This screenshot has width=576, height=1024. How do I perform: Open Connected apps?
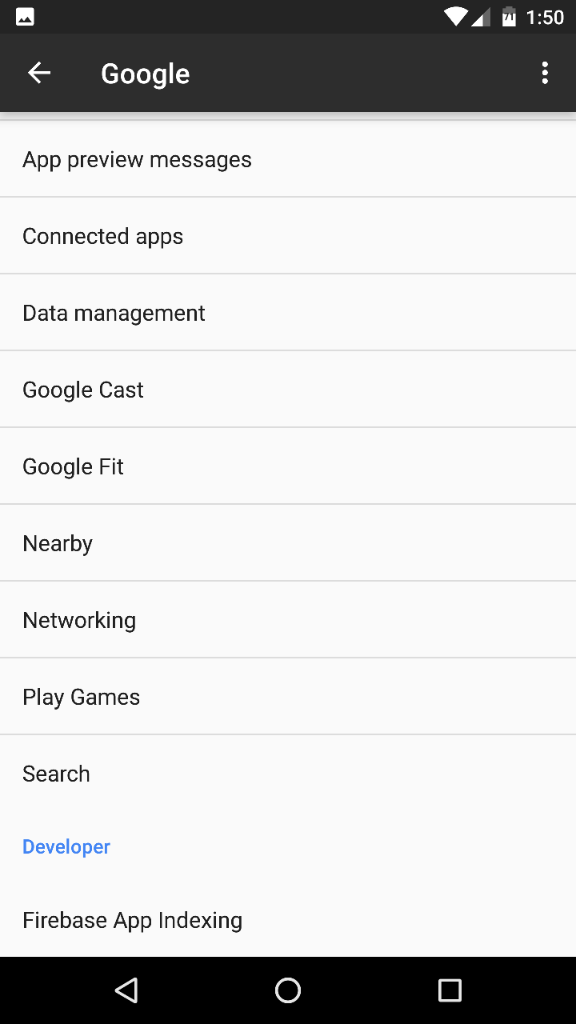[288, 235]
